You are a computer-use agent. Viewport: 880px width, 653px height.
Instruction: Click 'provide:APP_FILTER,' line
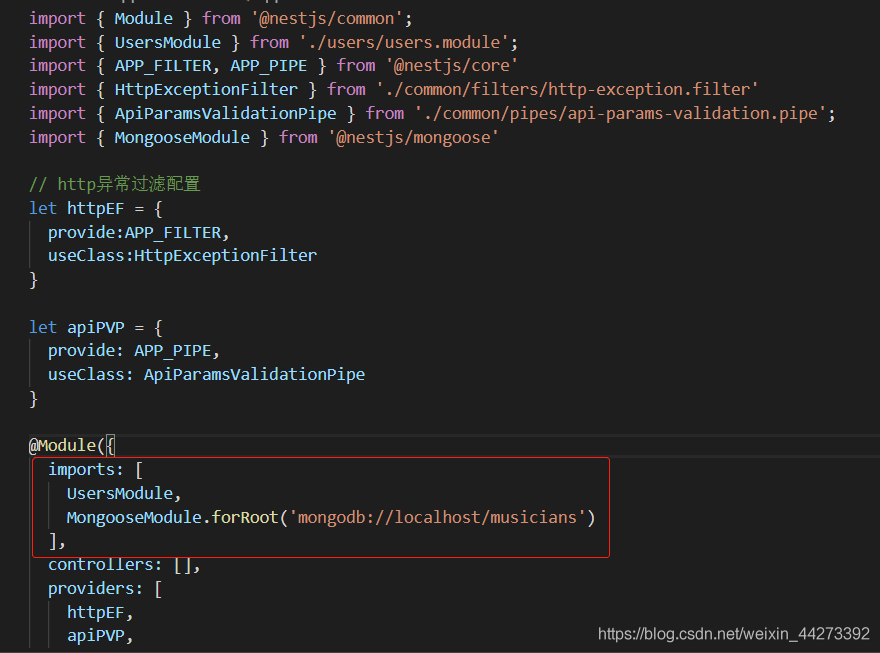(139, 232)
